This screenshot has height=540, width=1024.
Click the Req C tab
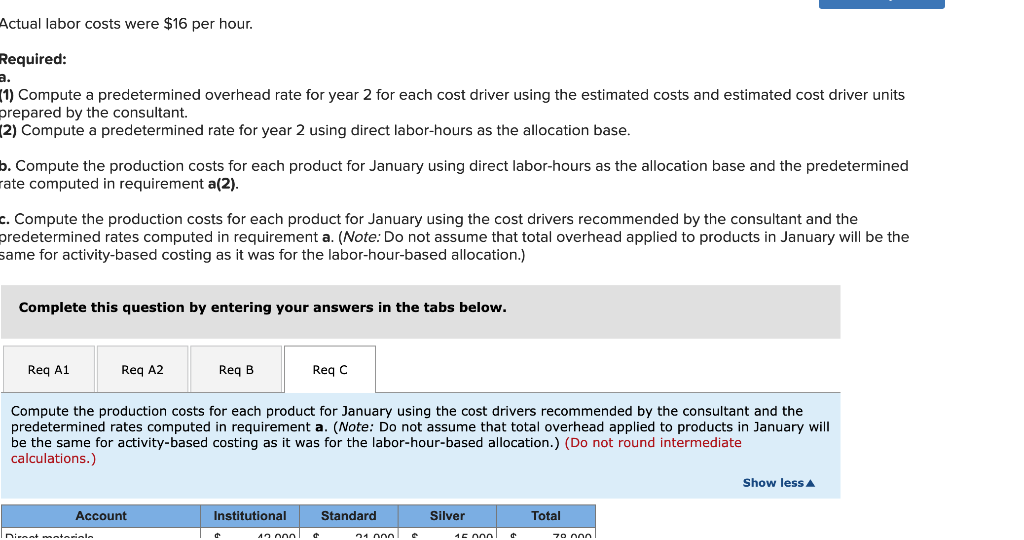[x=330, y=370]
